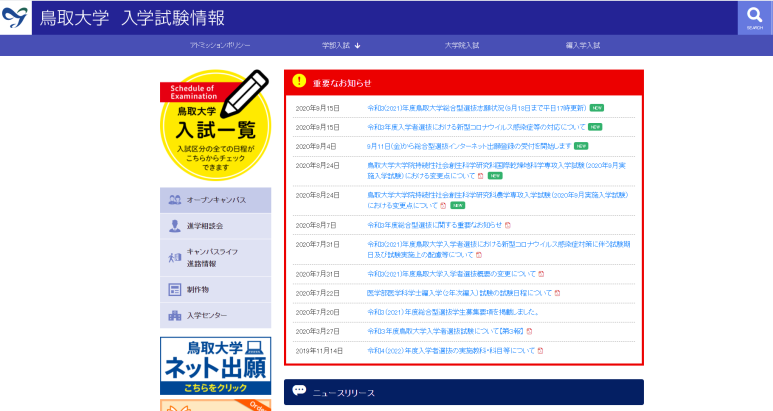This screenshot has width=773, height=411.
Task: Click the 進学相談会 person icon
Action: 175,226
